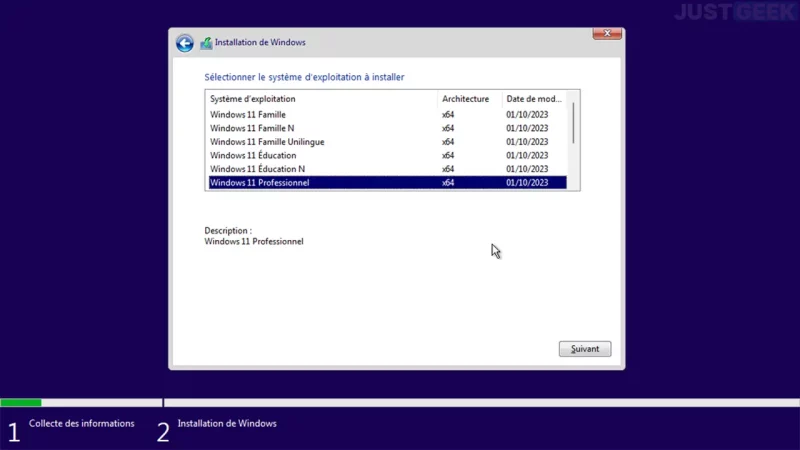This screenshot has height=450, width=800.
Task: Click the heading Sélectionner le système d'exploitation
Action: (304, 77)
